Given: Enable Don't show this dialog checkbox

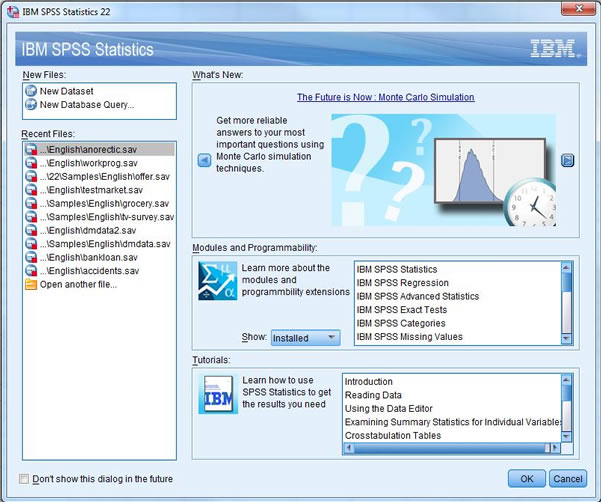Looking at the screenshot, I should pos(24,479).
